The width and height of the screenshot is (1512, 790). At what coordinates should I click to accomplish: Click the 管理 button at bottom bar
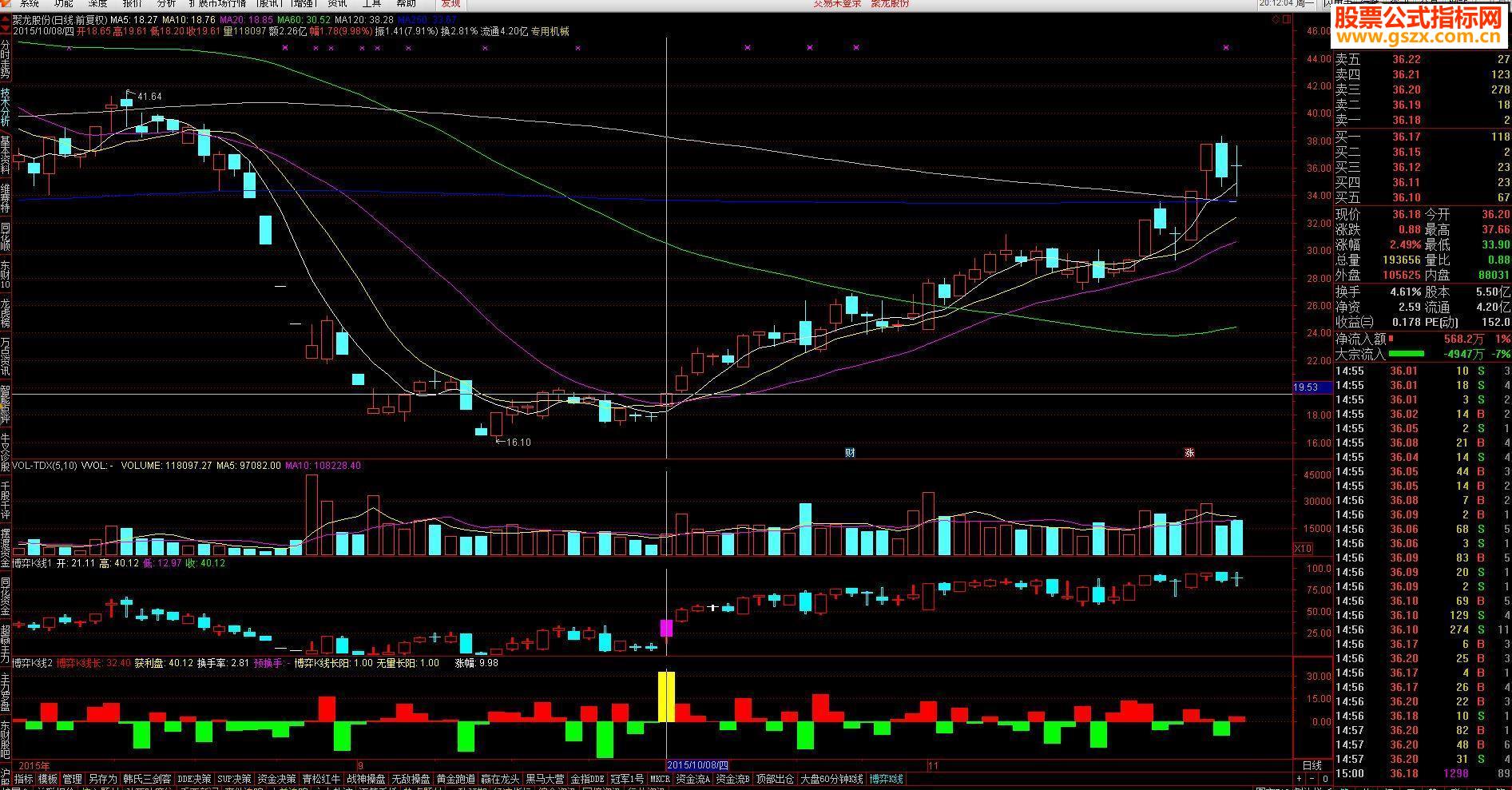73,779
